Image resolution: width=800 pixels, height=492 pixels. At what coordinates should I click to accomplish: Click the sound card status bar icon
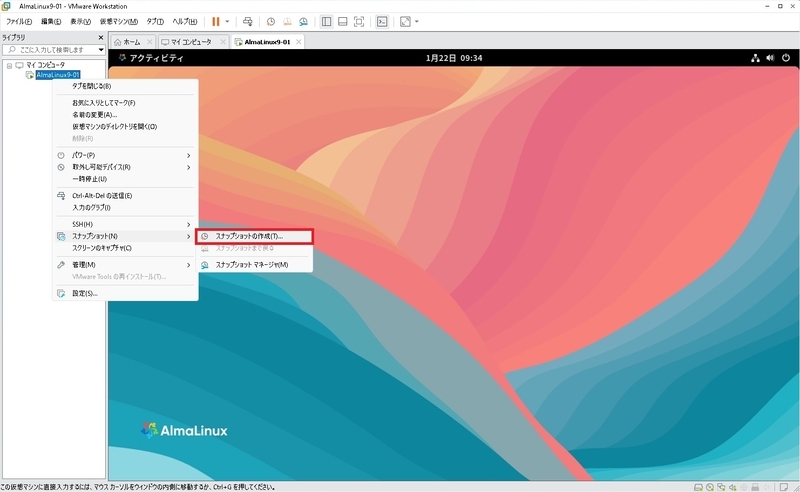point(733,487)
